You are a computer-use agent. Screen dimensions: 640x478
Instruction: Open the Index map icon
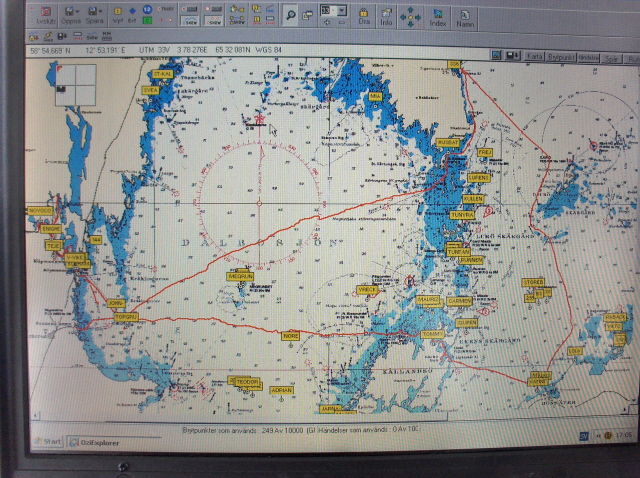click(438, 15)
